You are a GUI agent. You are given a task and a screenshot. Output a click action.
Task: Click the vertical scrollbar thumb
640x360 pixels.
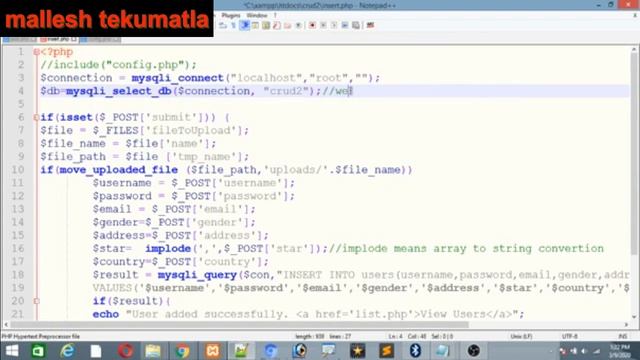coord(634,153)
